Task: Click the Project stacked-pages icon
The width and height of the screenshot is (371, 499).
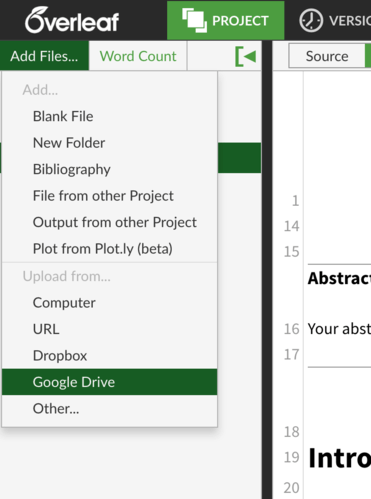Action: (x=194, y=20)
